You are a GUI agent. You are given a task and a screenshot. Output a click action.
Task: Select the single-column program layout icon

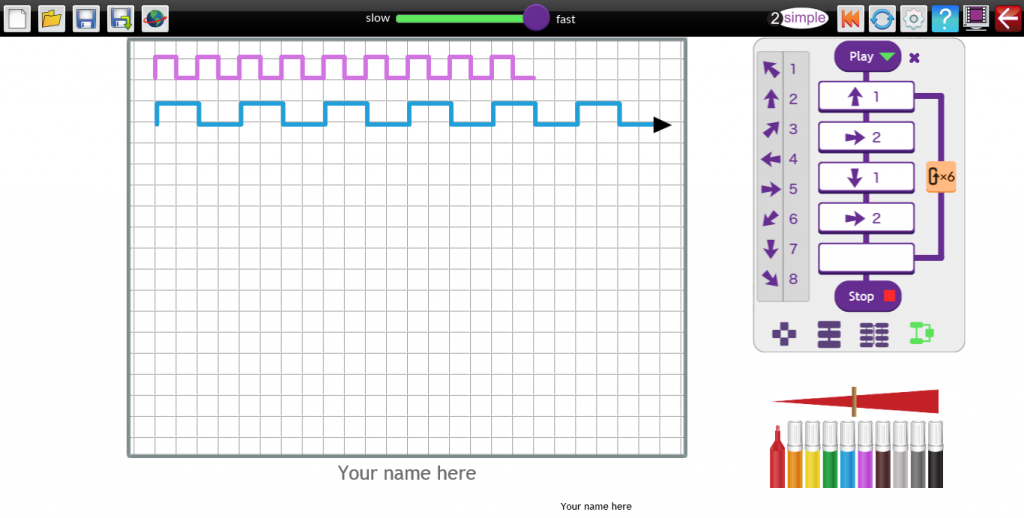click(829, 334)
